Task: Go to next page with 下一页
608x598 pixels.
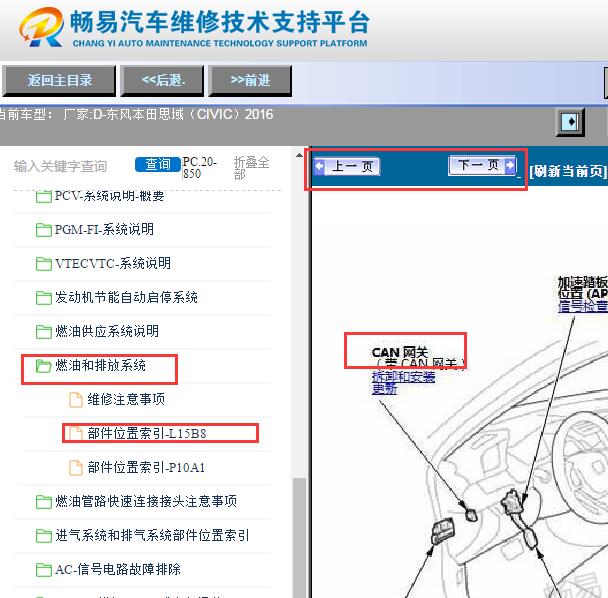Action: click(x=482, y=165)
